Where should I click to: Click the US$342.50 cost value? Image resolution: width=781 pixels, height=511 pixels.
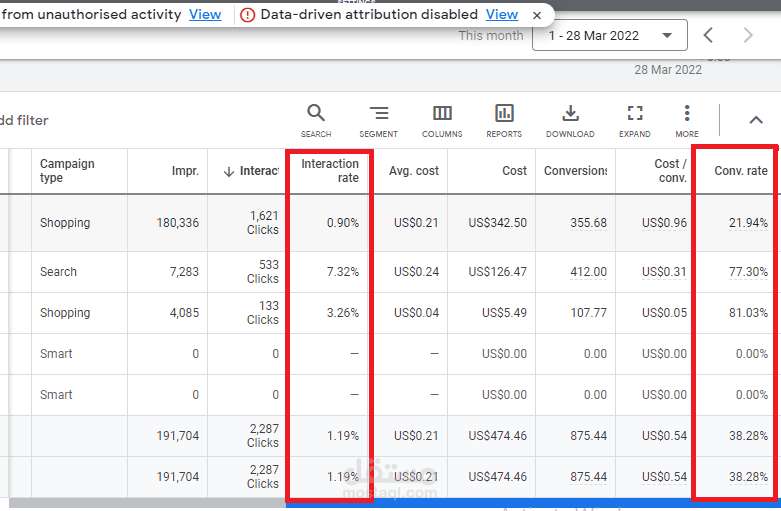pos(497,223)
